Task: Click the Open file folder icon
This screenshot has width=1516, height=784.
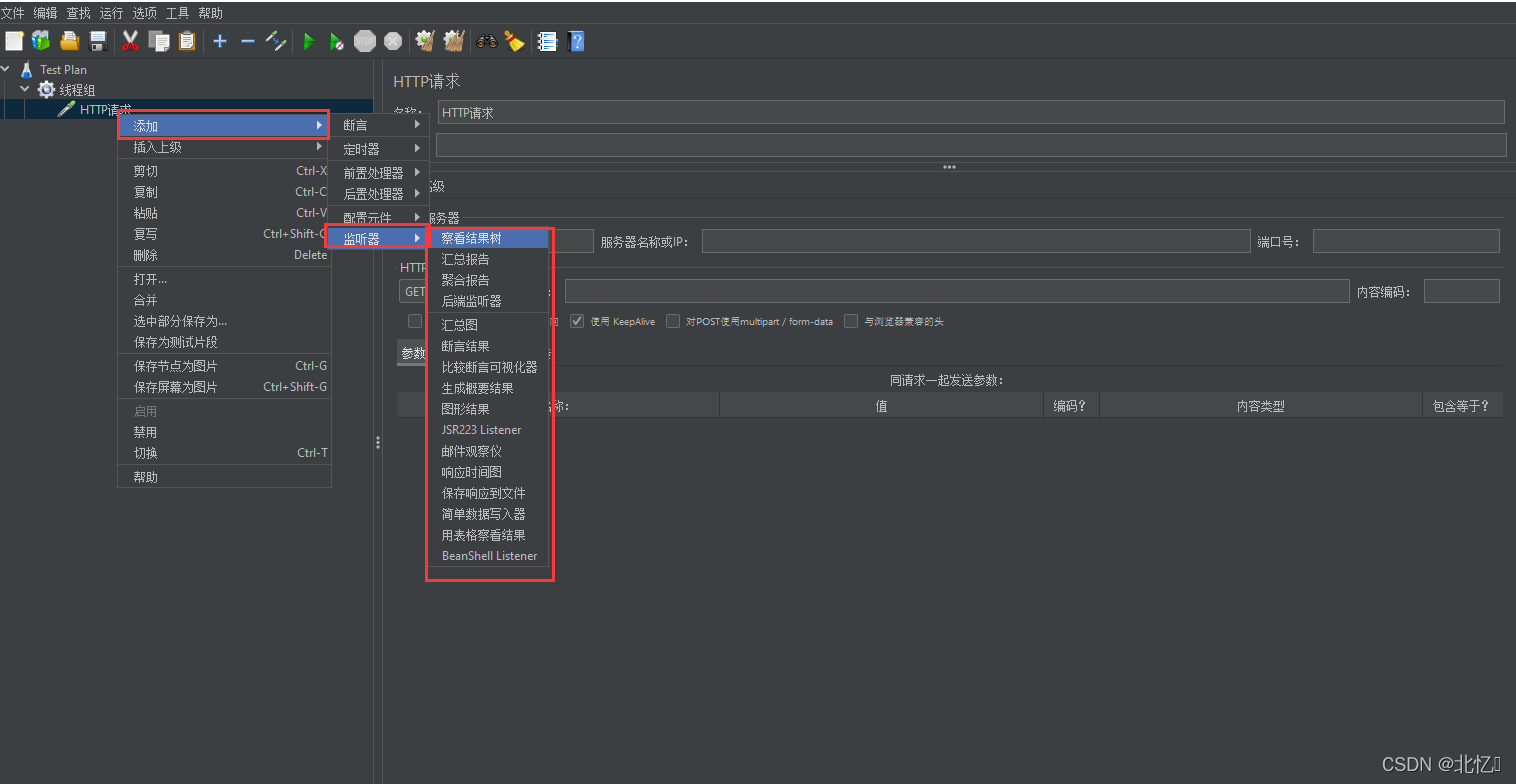Action: pyautogui.click(x=69, y=41)
